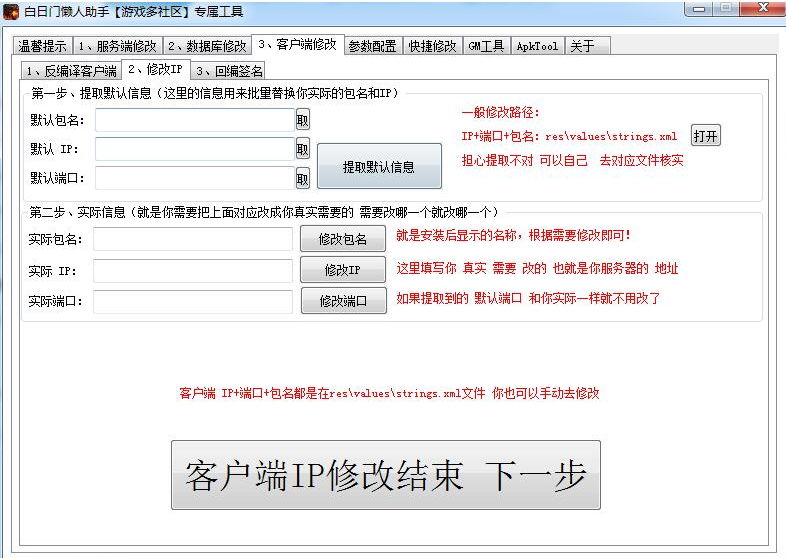The width and height of the screenshot is (786, 558).
Task: Click the app icon in title bar
Action: point(11,12)
